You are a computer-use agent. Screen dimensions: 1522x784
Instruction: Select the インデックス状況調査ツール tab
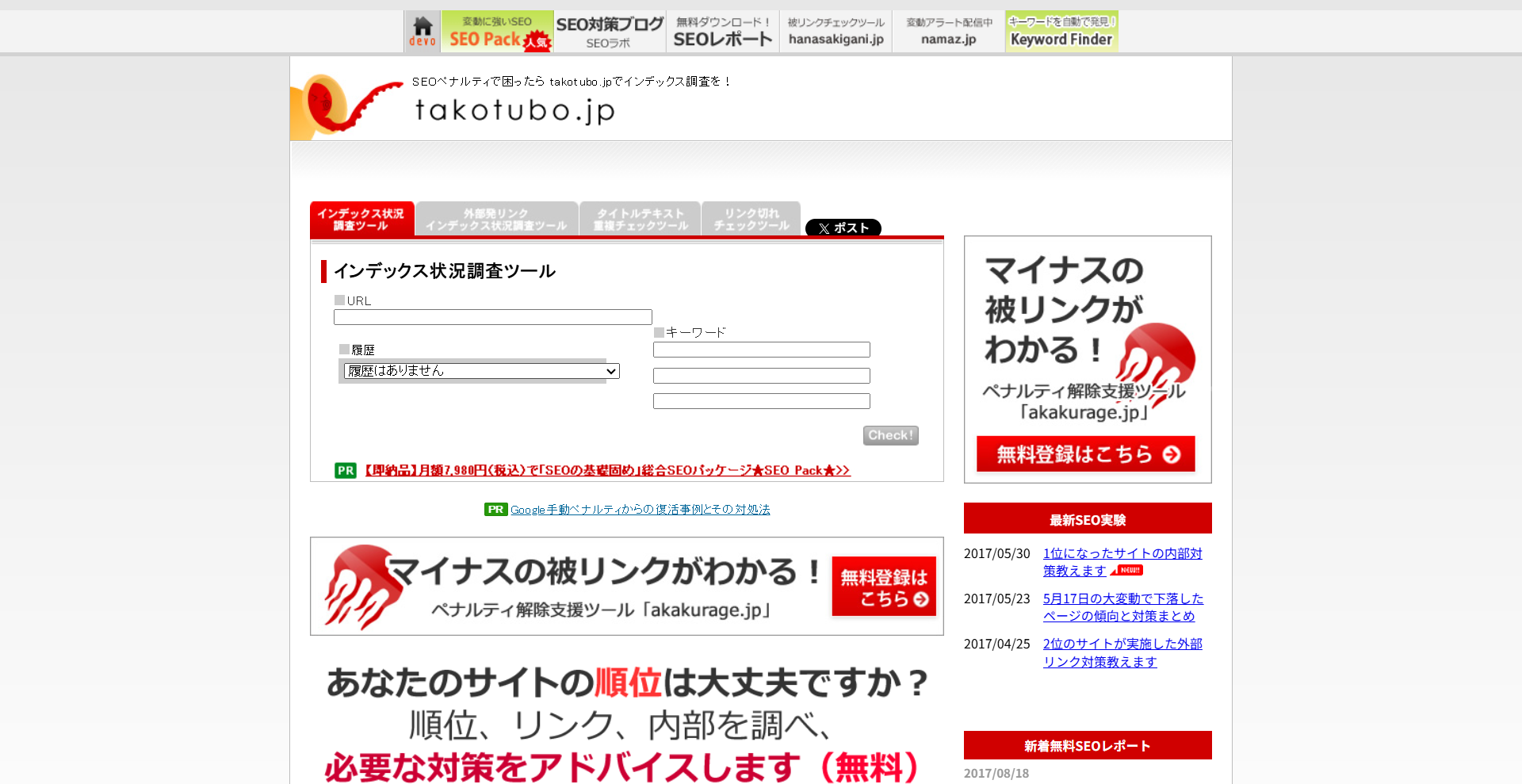(361, 220)
